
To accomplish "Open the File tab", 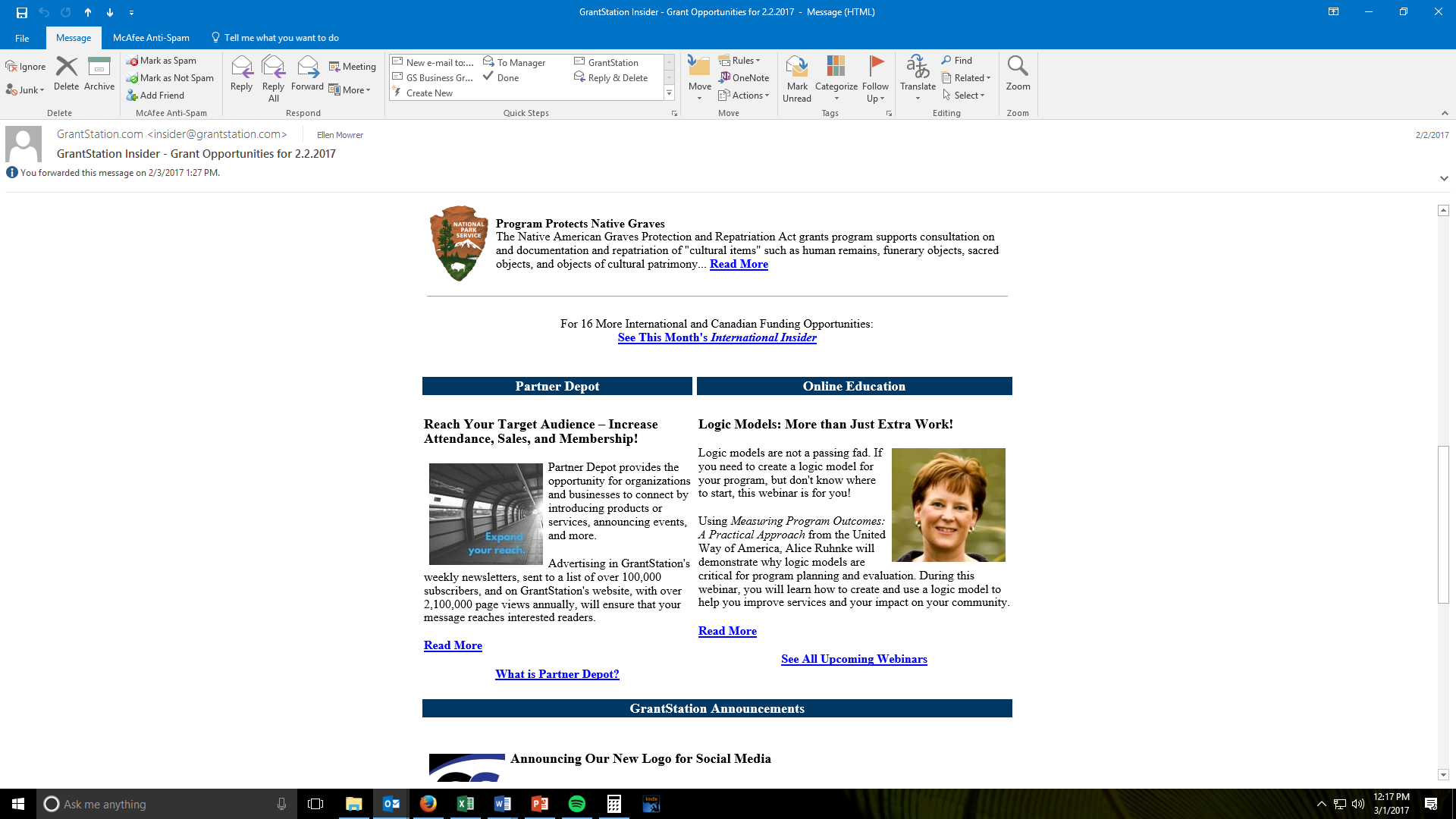I will pos(22,38).
